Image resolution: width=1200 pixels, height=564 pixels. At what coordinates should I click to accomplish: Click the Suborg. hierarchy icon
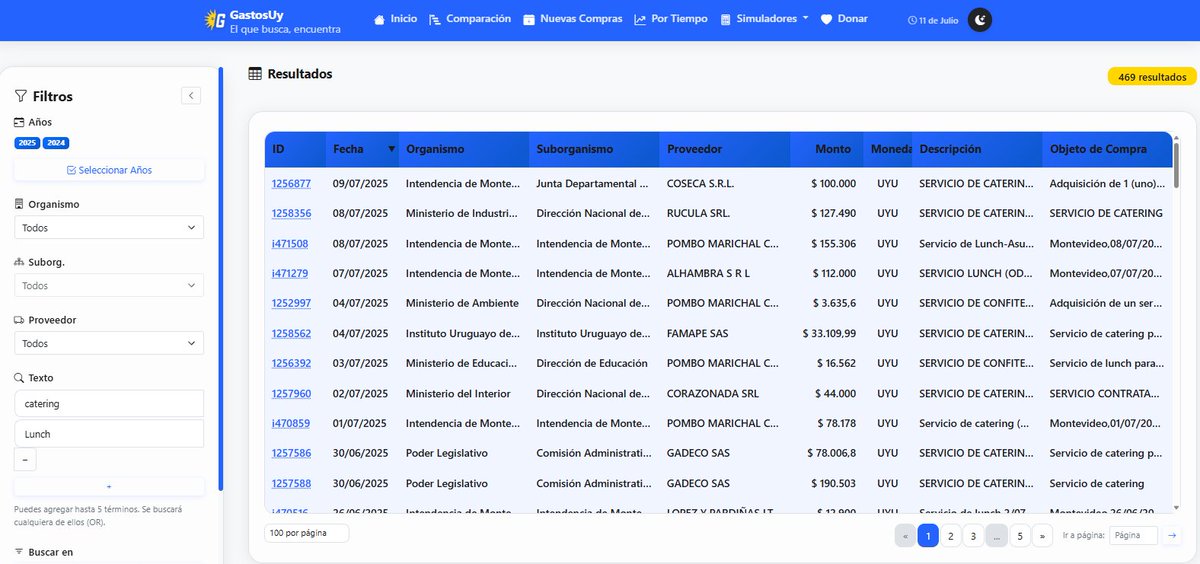pos(19,262)
